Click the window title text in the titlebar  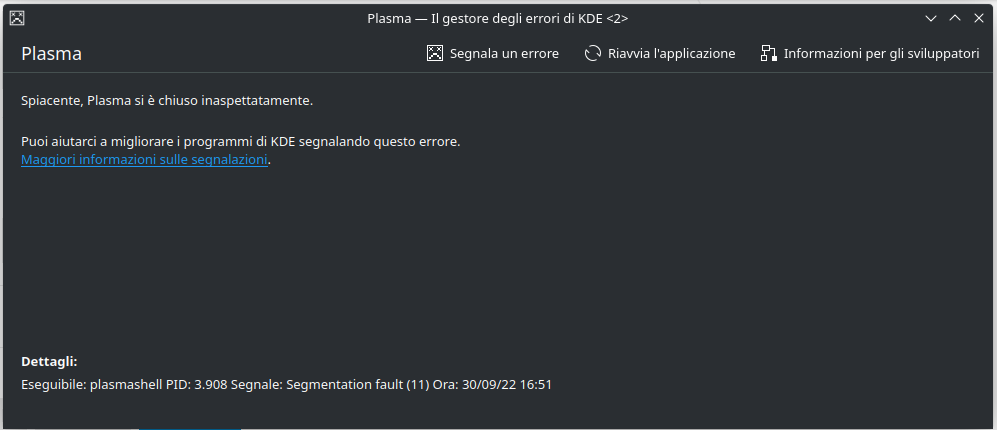tap(498, 18)
